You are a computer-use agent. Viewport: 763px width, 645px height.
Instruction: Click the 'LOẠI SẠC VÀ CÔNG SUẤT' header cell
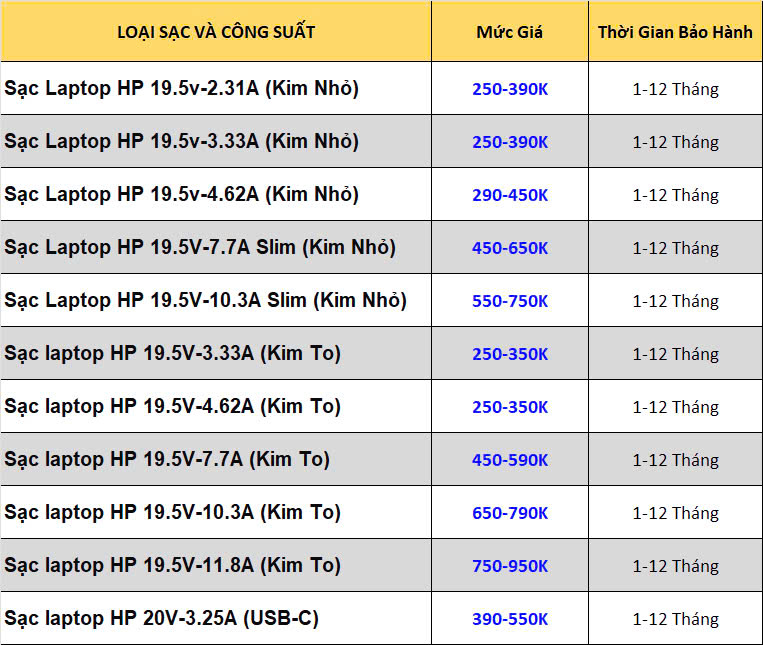pyautogui.click(x=216, y=32)
